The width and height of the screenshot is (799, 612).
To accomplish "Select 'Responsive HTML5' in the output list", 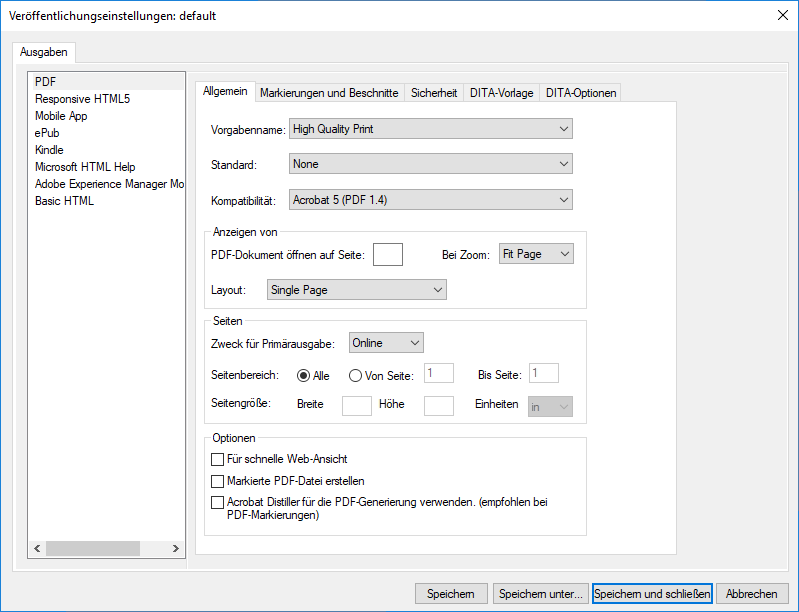I will [82, 99].
